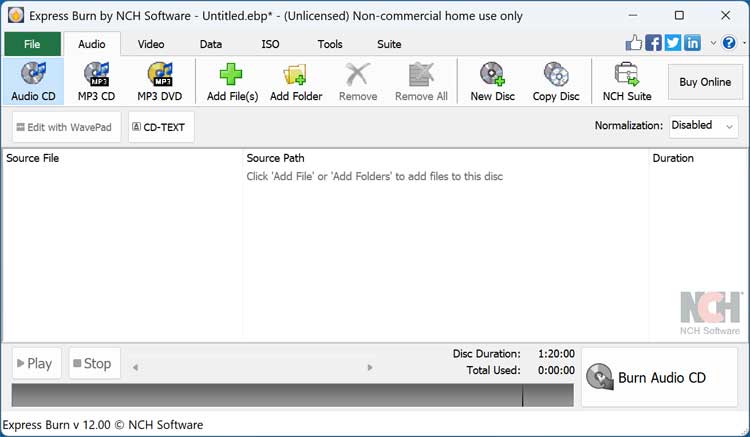Click the Buy Online button

705,82
